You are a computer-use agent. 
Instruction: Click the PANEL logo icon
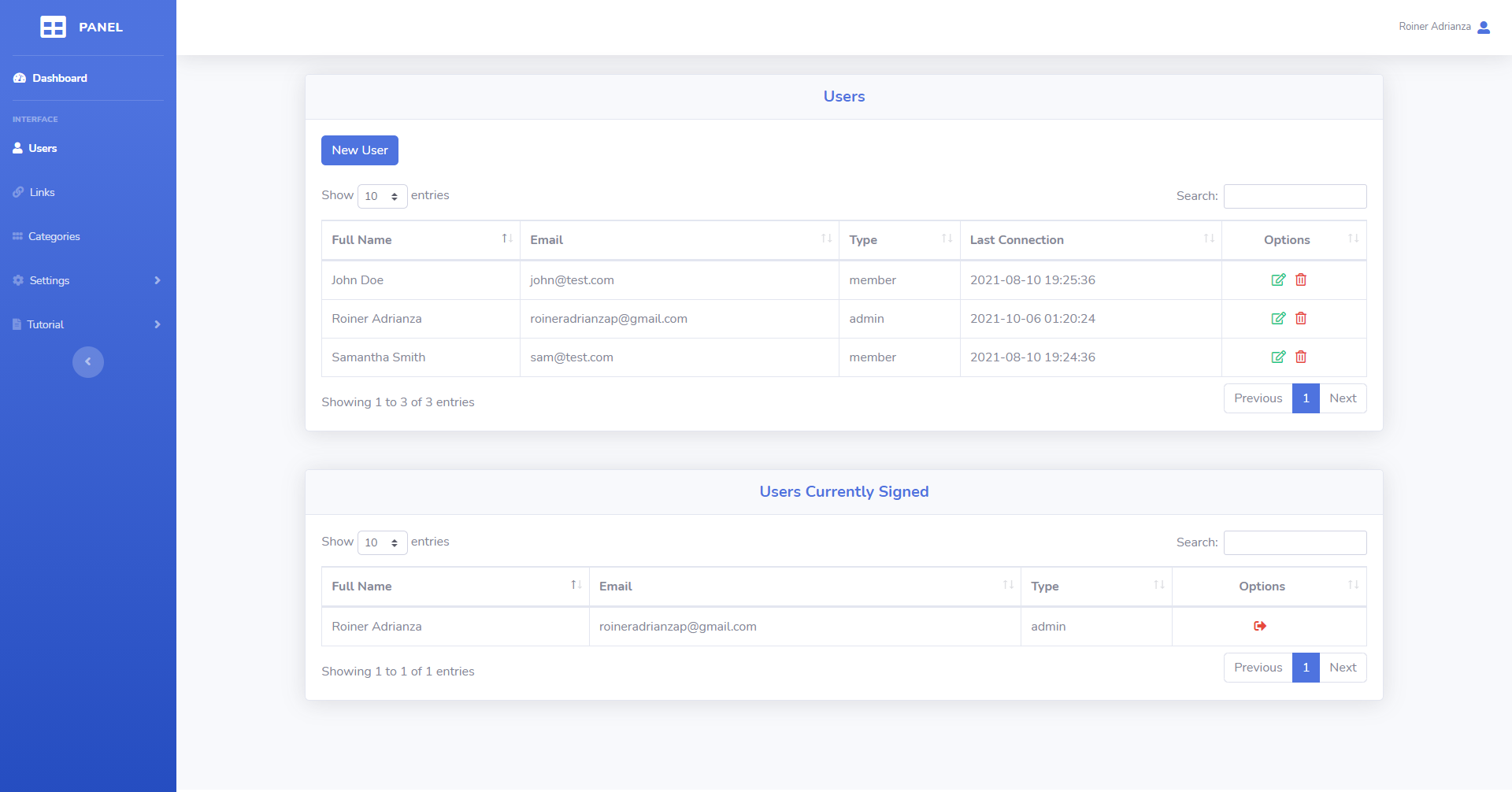click(53, 28)
